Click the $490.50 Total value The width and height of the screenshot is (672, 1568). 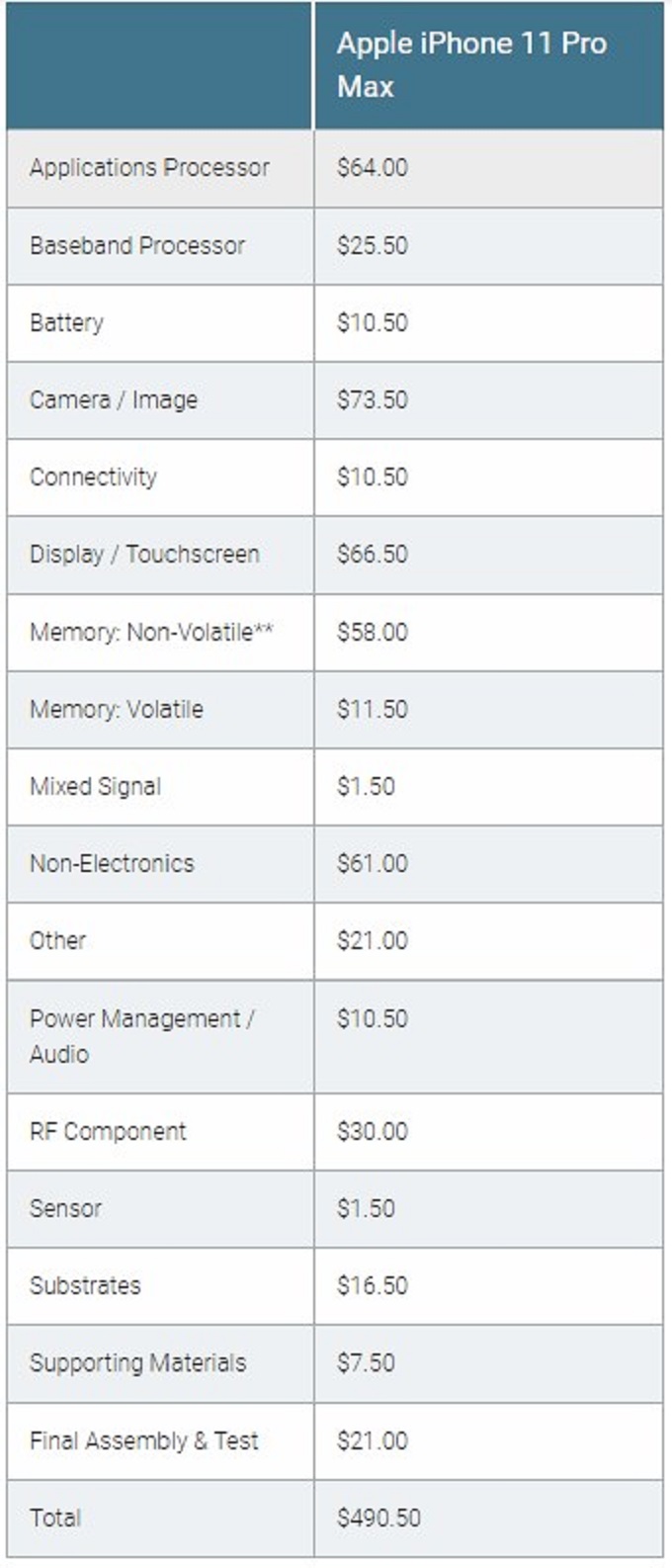click(x=378, y=1518)
